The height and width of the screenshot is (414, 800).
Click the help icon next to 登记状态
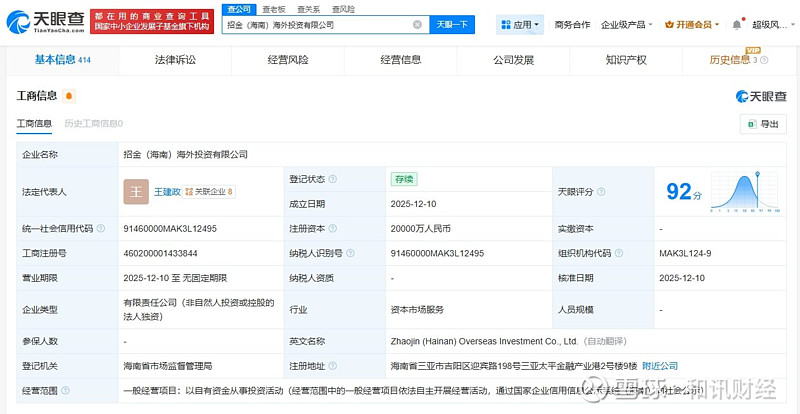tap(333, 179)
